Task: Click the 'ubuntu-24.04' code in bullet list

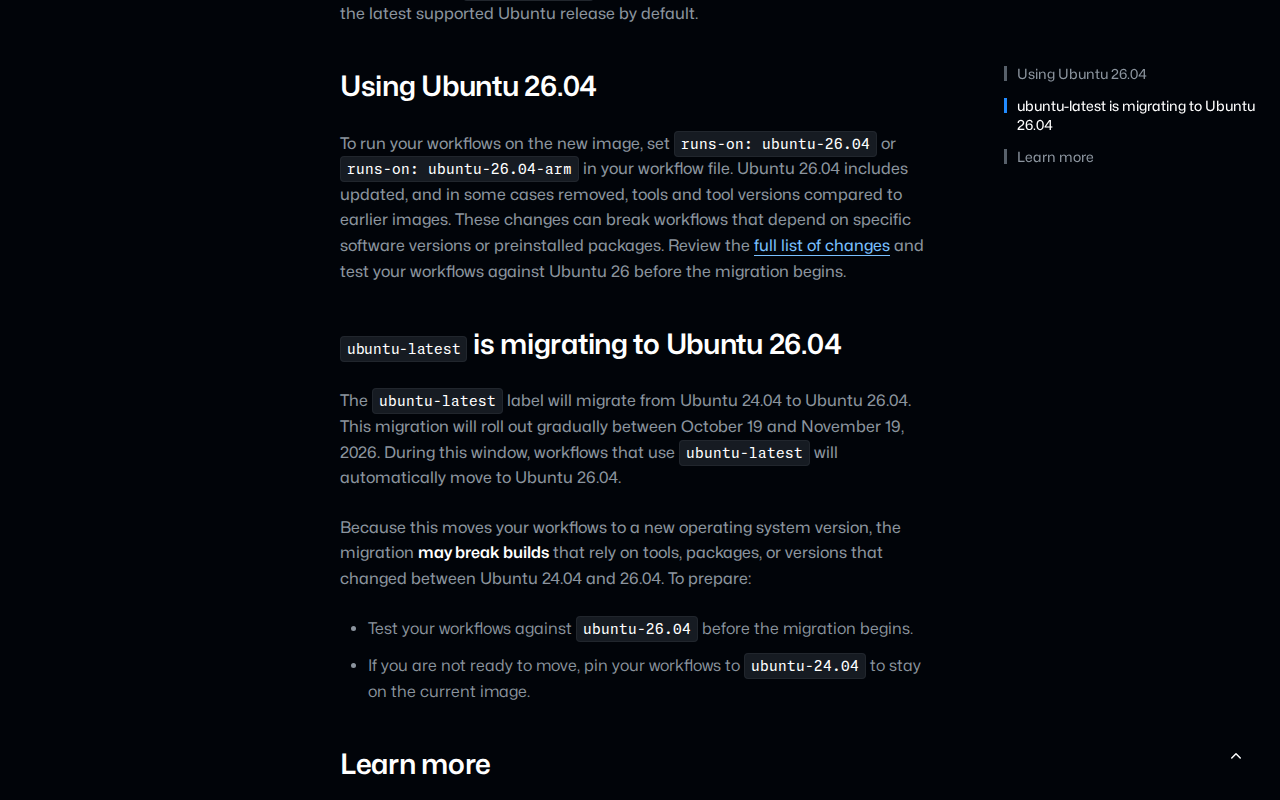Action: [805, 666]
